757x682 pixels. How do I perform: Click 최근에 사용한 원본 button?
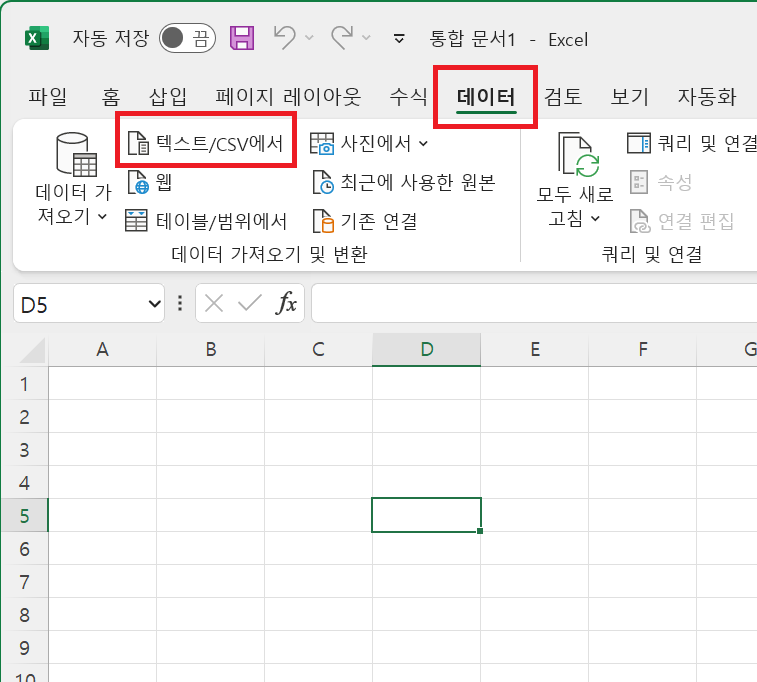(404, 182)
